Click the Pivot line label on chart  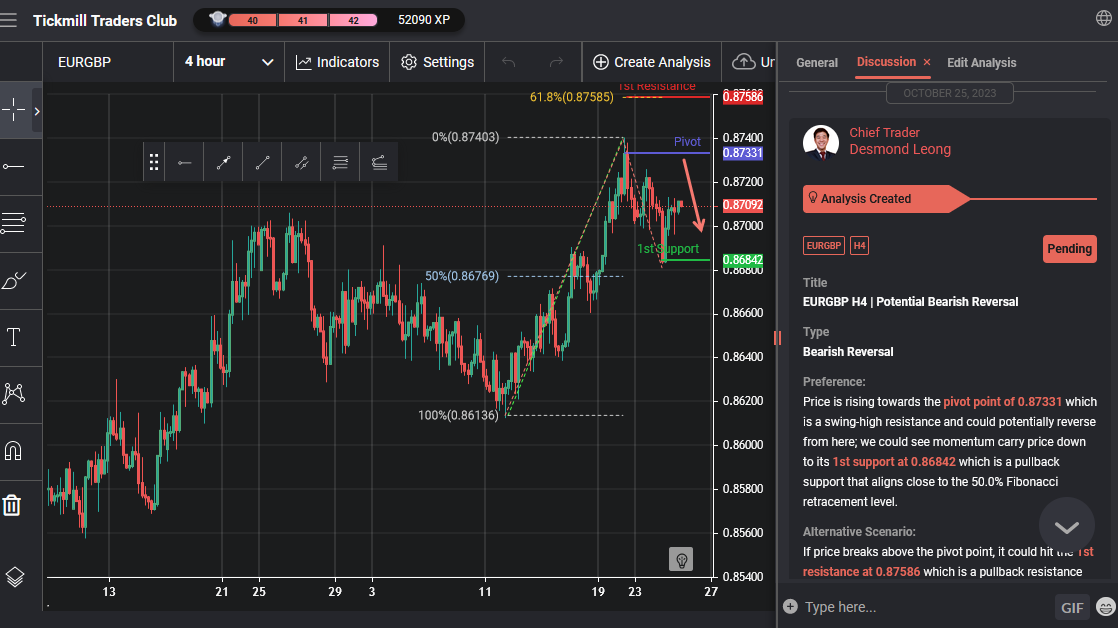687,142
